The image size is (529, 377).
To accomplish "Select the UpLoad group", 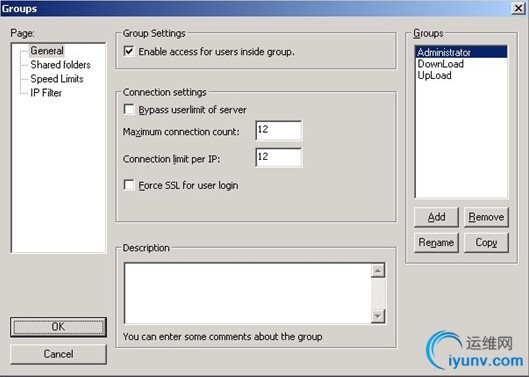I will (461, 76).
